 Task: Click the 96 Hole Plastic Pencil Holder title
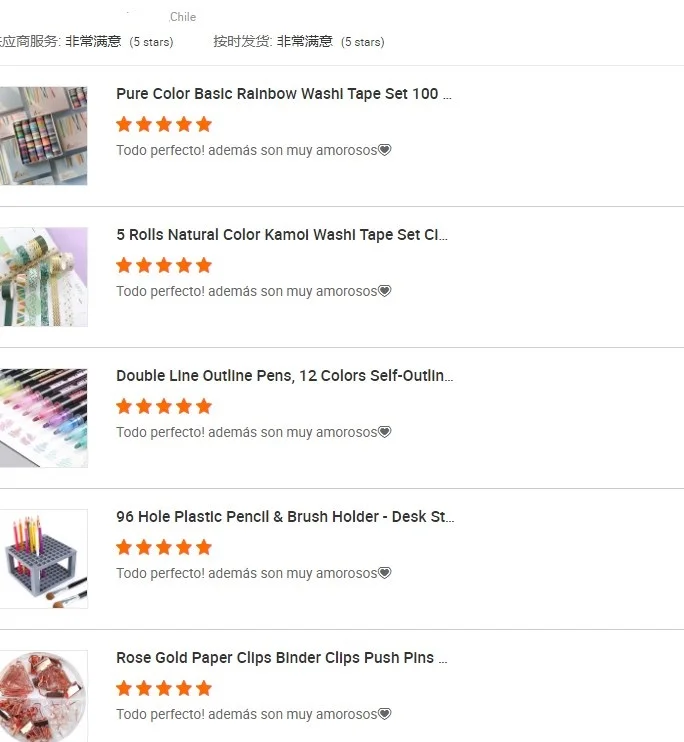coord(285,517)
